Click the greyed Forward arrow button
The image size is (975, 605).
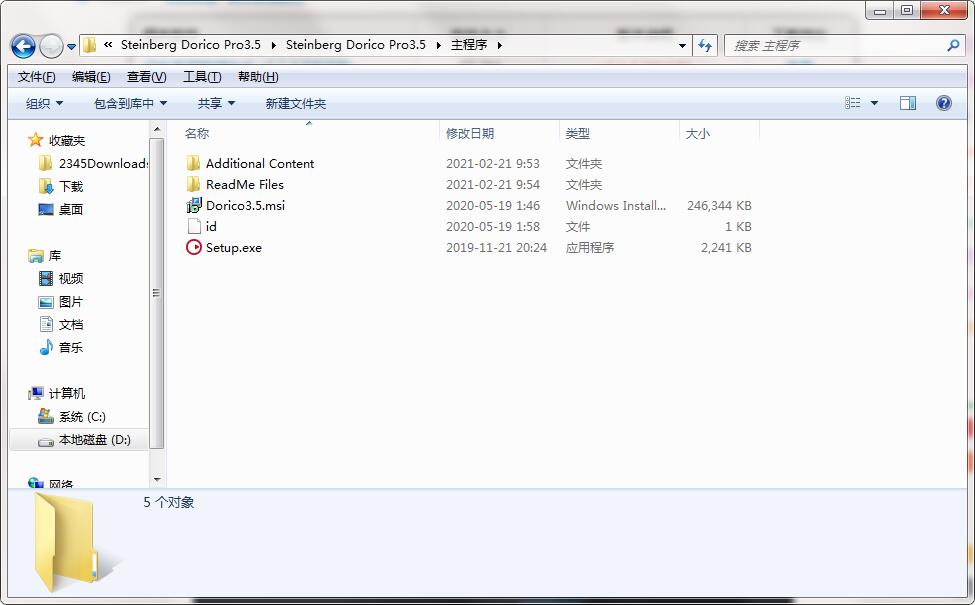click(x=50, y=46)
